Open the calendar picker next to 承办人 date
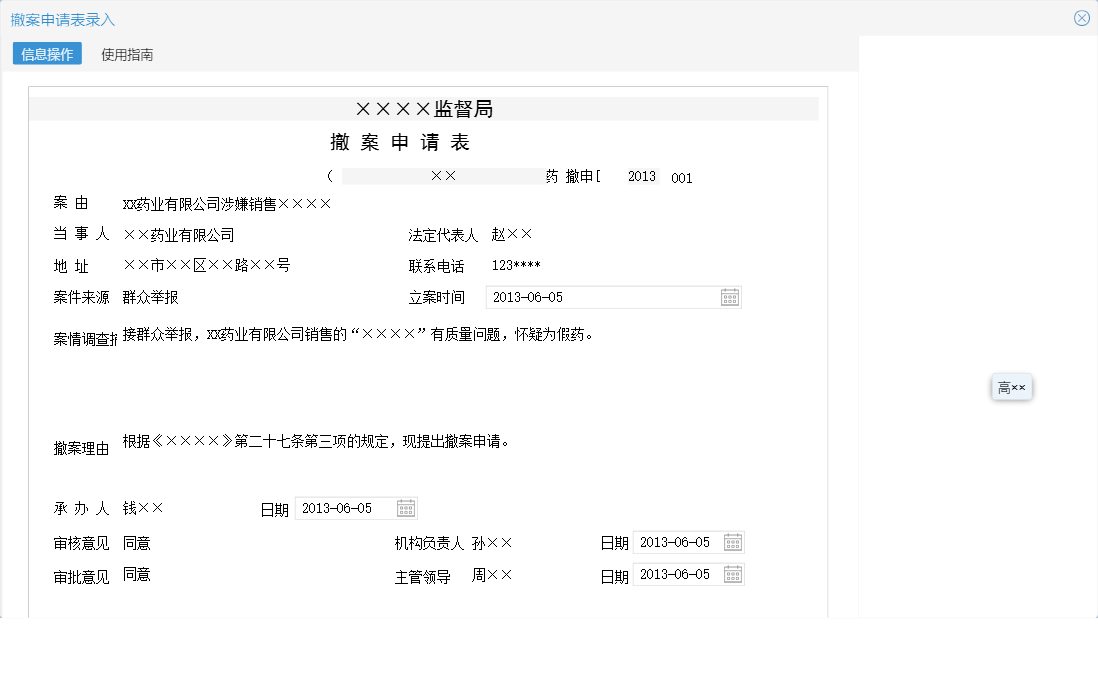This screenshot has width=1098, height=687. pyautogui.click(x=406, y=508)
